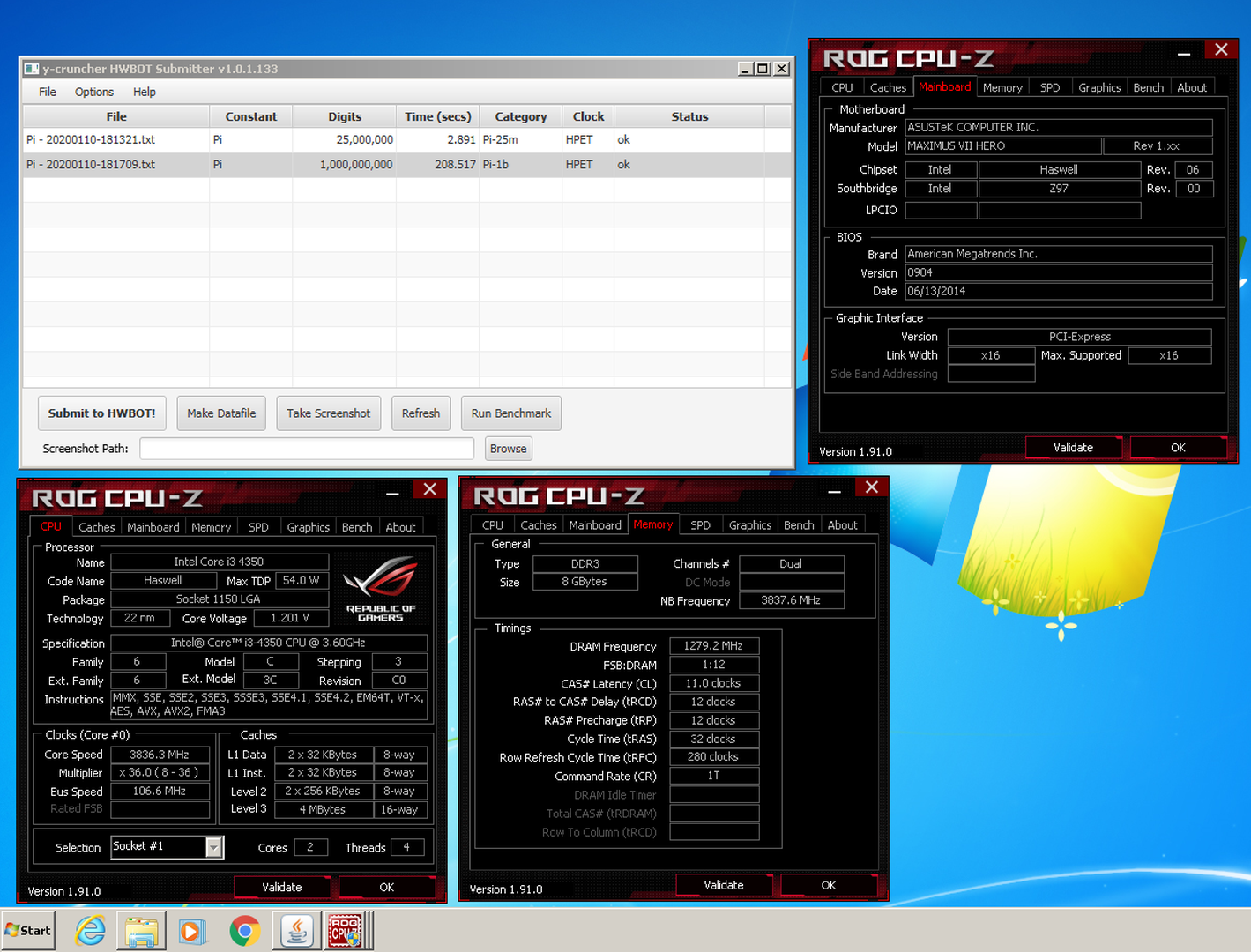Click Validate in the Memory window
The height and width of the screenshot is (952, 1251).
tap(724, 885)
